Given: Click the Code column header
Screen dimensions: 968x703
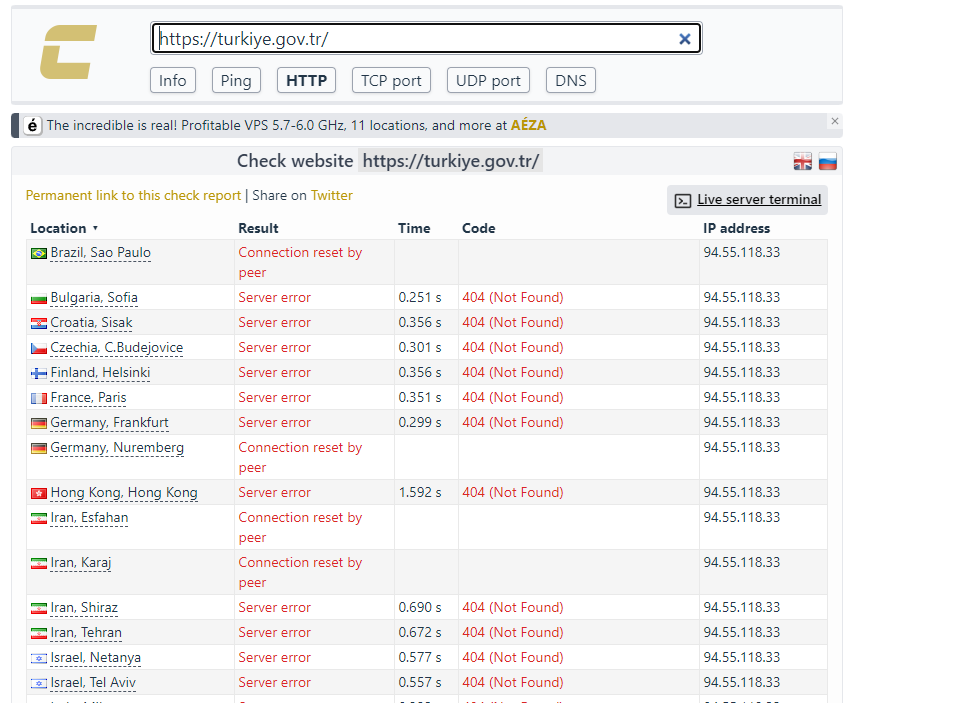Looking at the screenshot, I should 478,228.
